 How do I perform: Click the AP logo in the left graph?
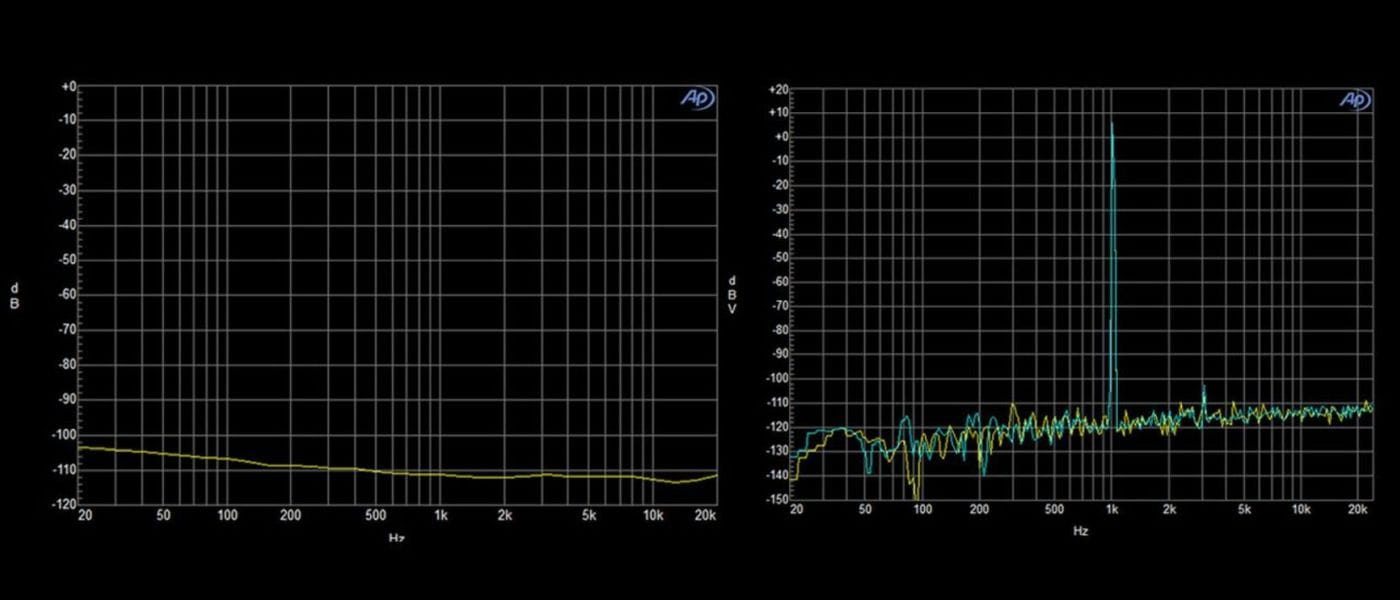(x=697, y=99)
